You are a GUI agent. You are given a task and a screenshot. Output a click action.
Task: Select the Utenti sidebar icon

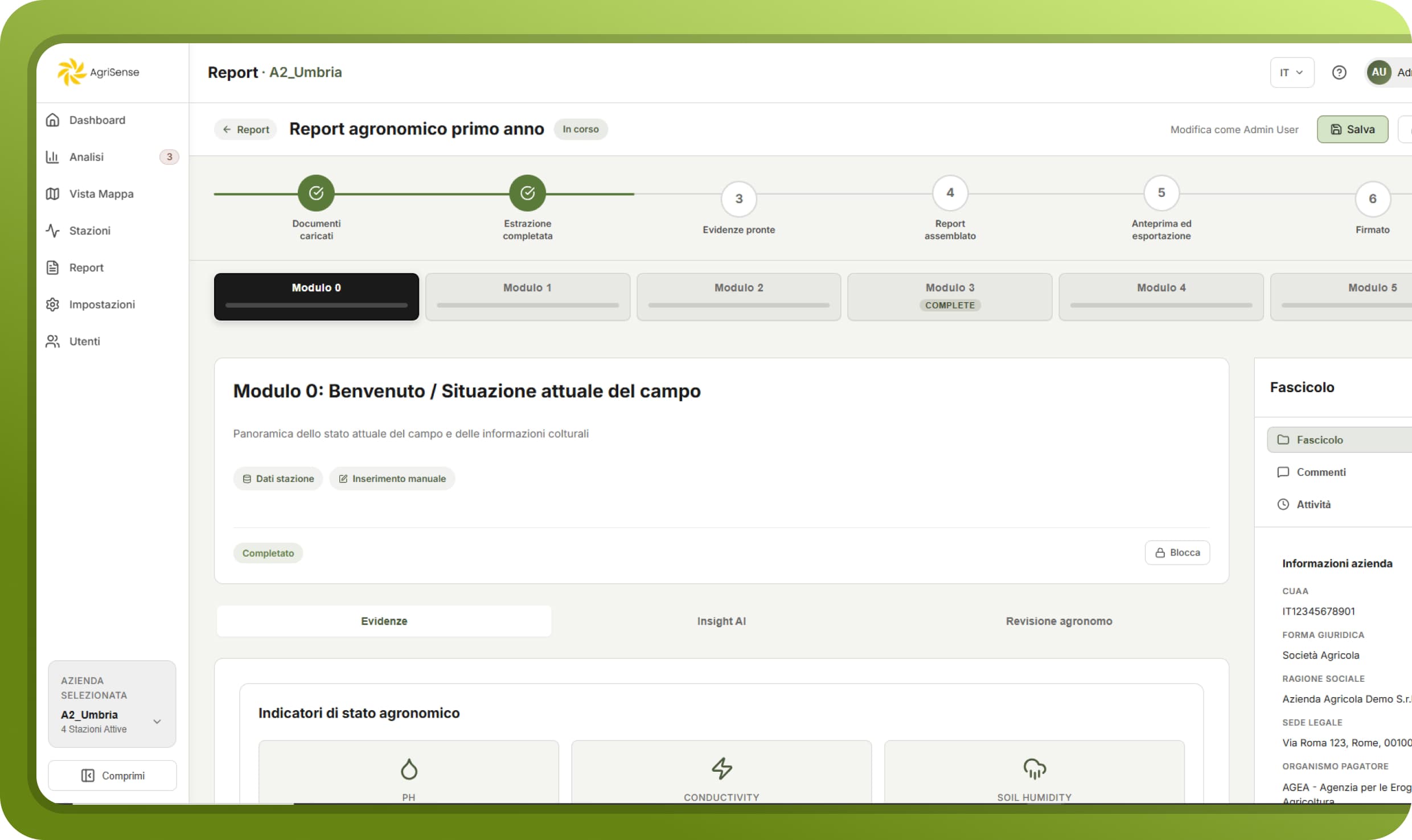52,341
